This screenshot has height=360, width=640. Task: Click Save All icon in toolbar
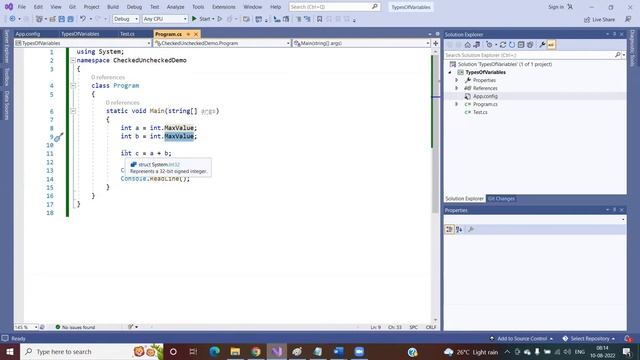click(70, 19)
